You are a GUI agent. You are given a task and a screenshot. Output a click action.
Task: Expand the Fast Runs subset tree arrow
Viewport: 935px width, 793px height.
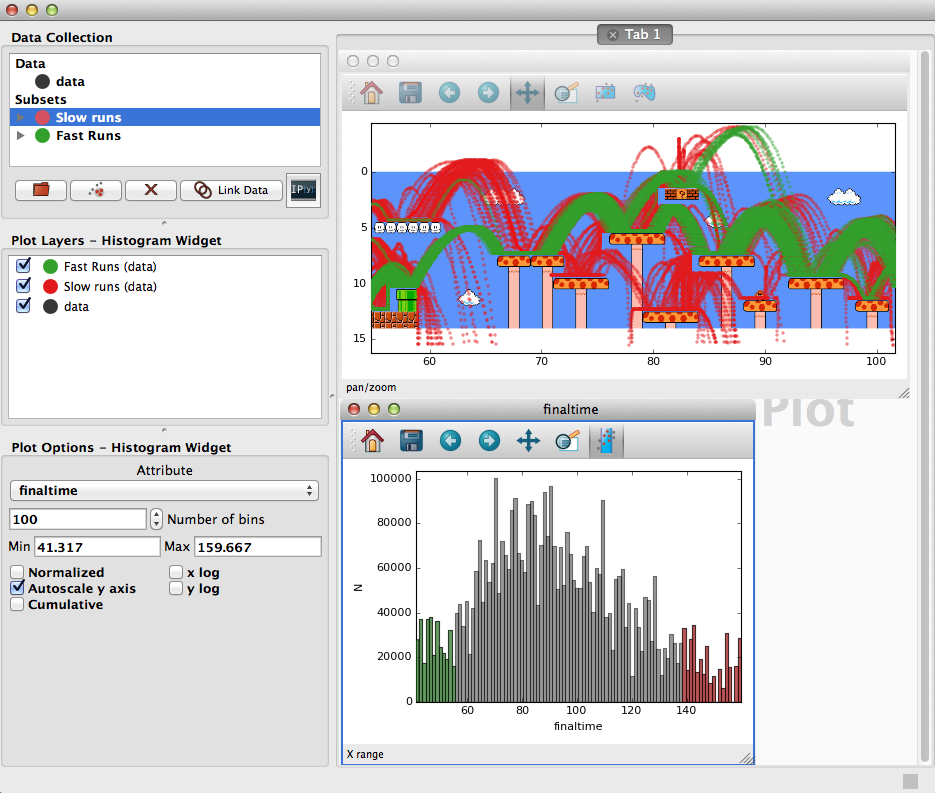tap(21, 135)
